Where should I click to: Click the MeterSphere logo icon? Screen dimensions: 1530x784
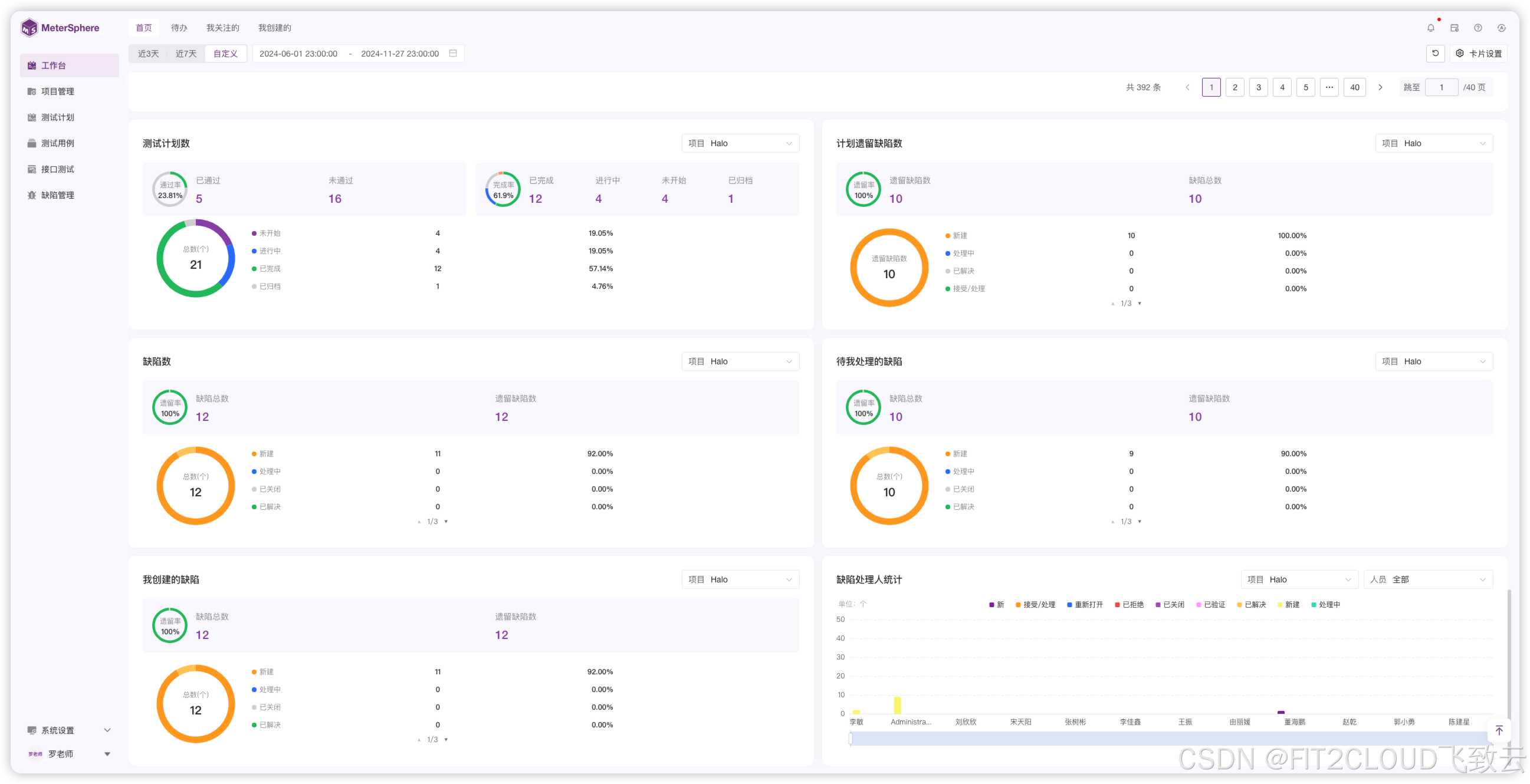29,28
